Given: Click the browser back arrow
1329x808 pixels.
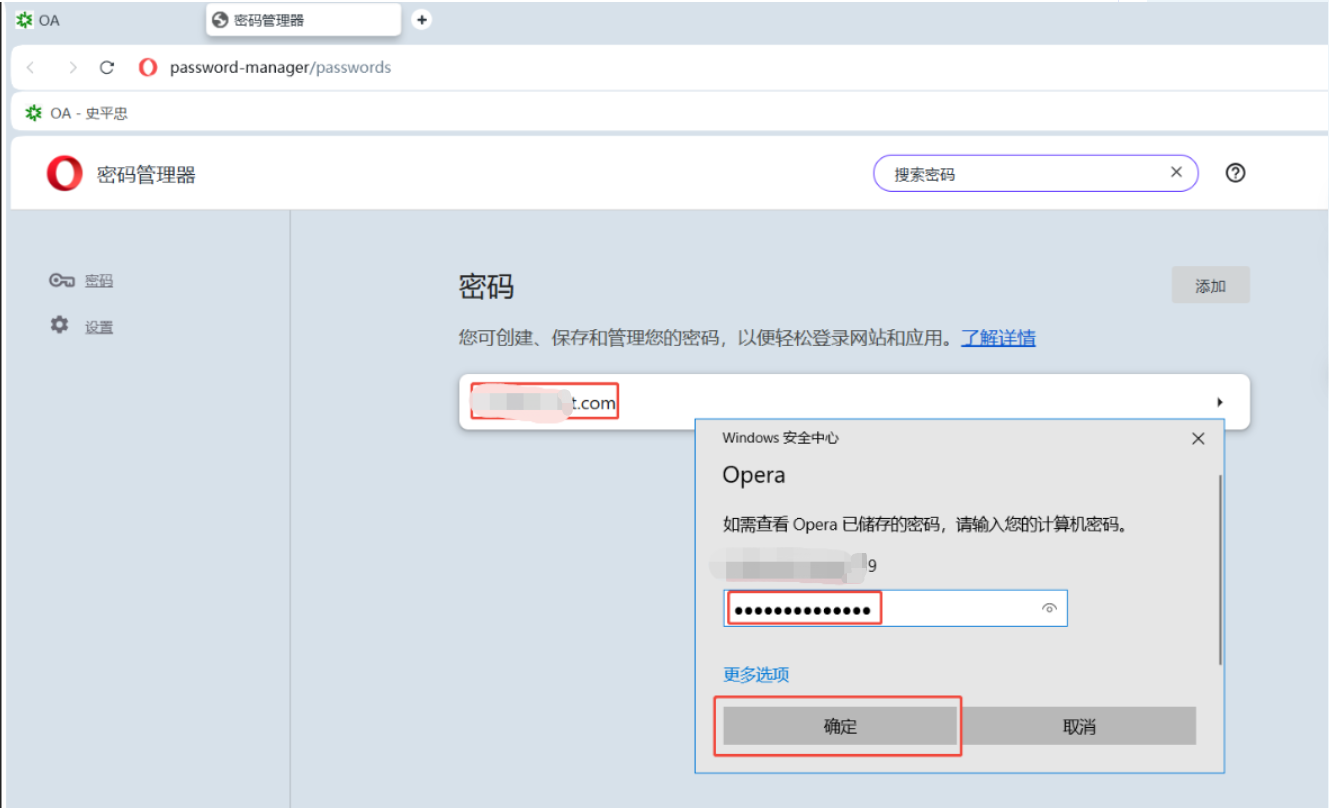Looking at the screenshot, I should coord(31,68).
